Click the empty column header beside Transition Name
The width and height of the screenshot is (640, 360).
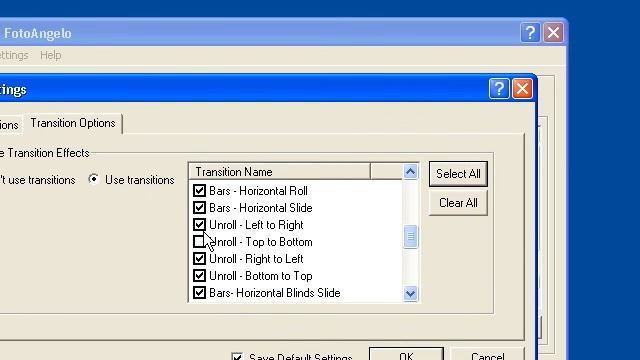click(386, 172)
